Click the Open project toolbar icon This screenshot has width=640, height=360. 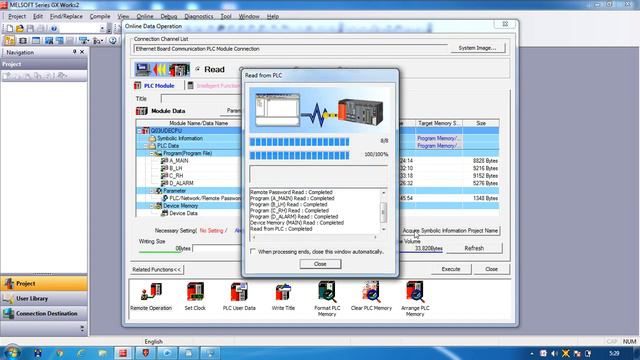(20, 29)
